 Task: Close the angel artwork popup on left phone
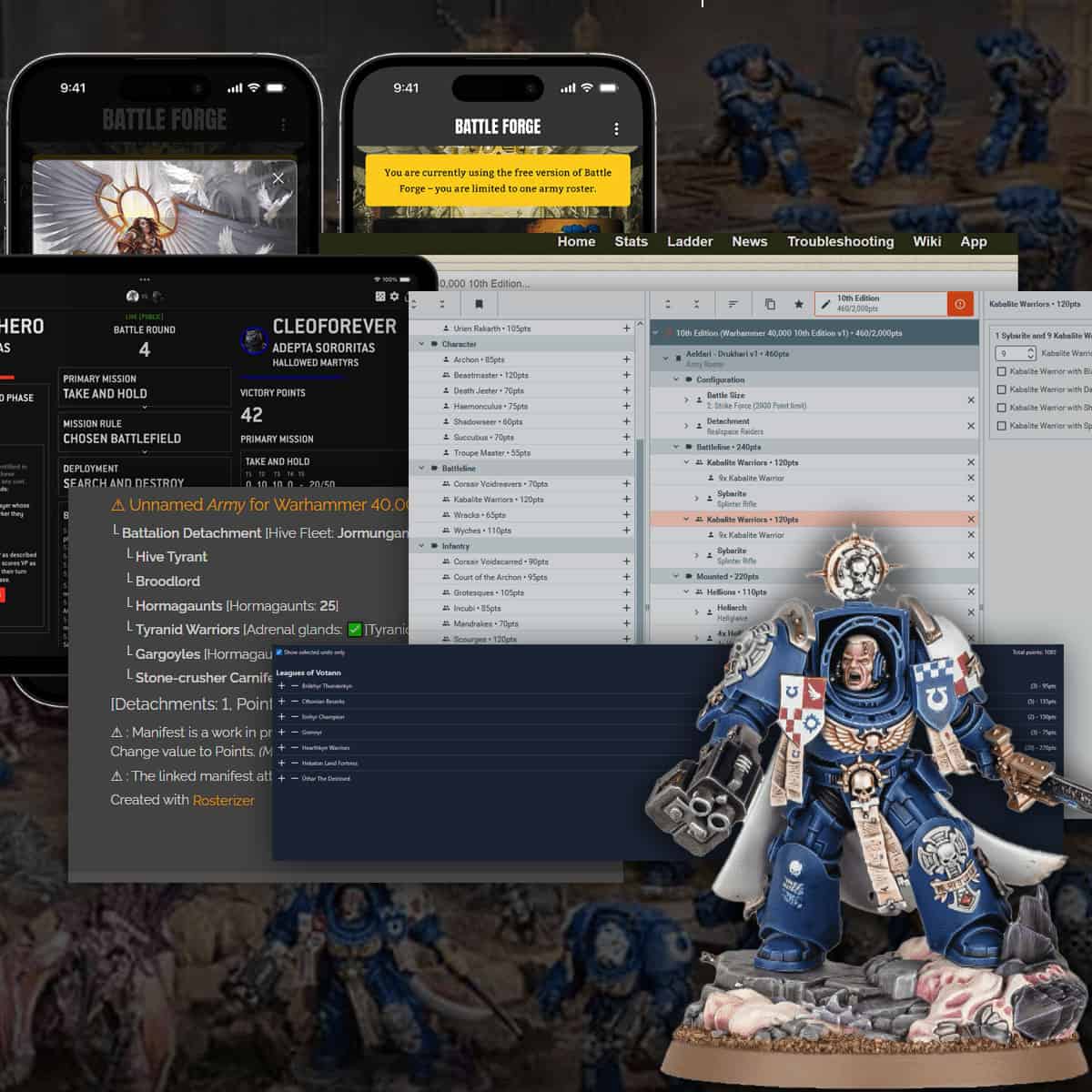(x=278, y=178)
